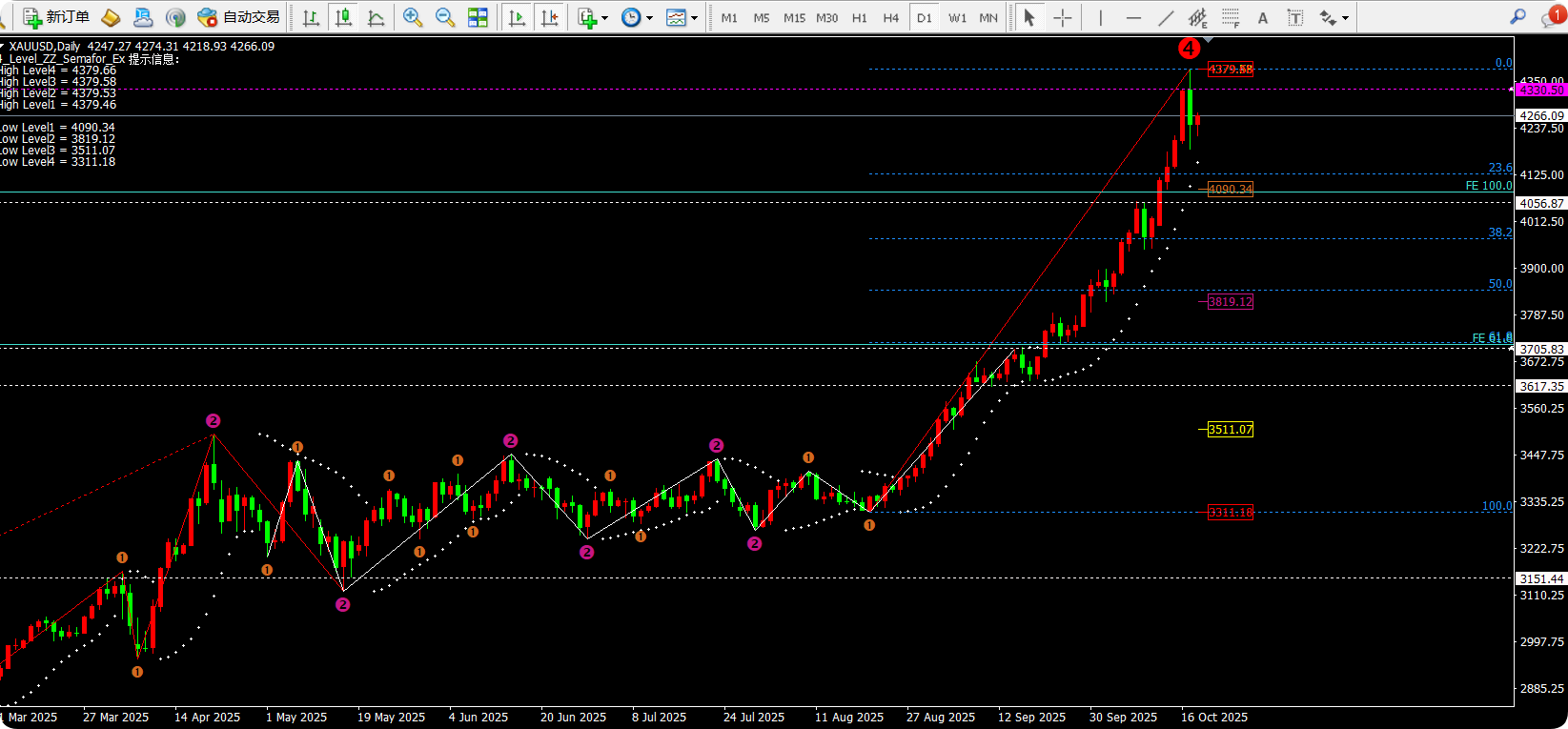Click the New Order (新订单) button
The height and width of the screenshot is (729, 1568).
pyautogui.click(x=56, y=17)
